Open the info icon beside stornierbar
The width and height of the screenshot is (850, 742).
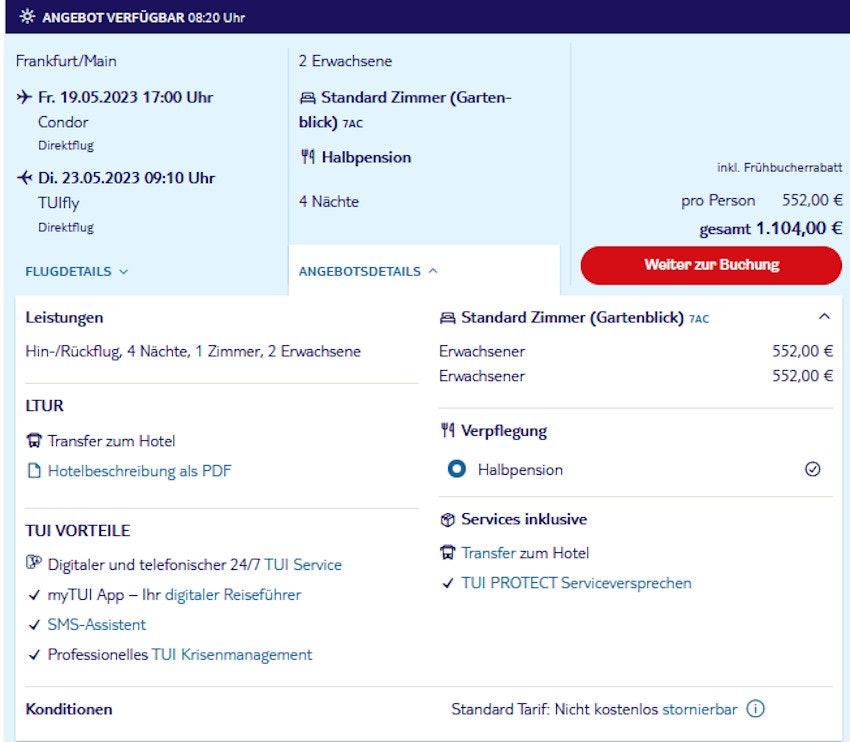(x=755, y=709)
